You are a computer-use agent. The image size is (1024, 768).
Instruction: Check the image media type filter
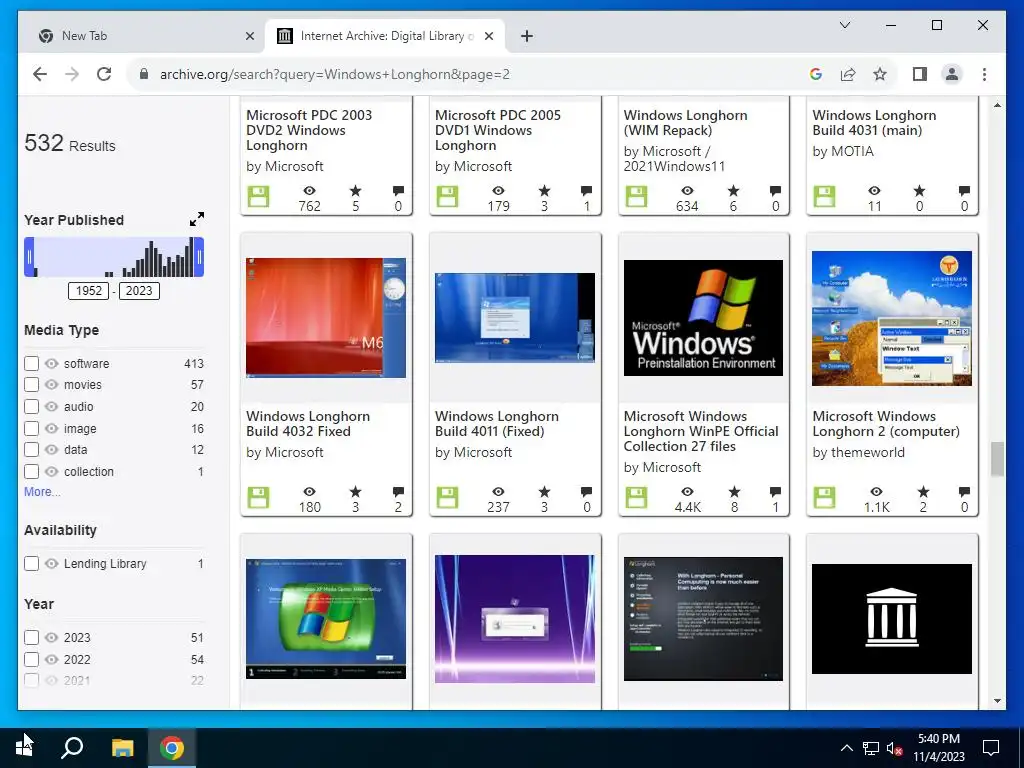[x=31, y=428]
